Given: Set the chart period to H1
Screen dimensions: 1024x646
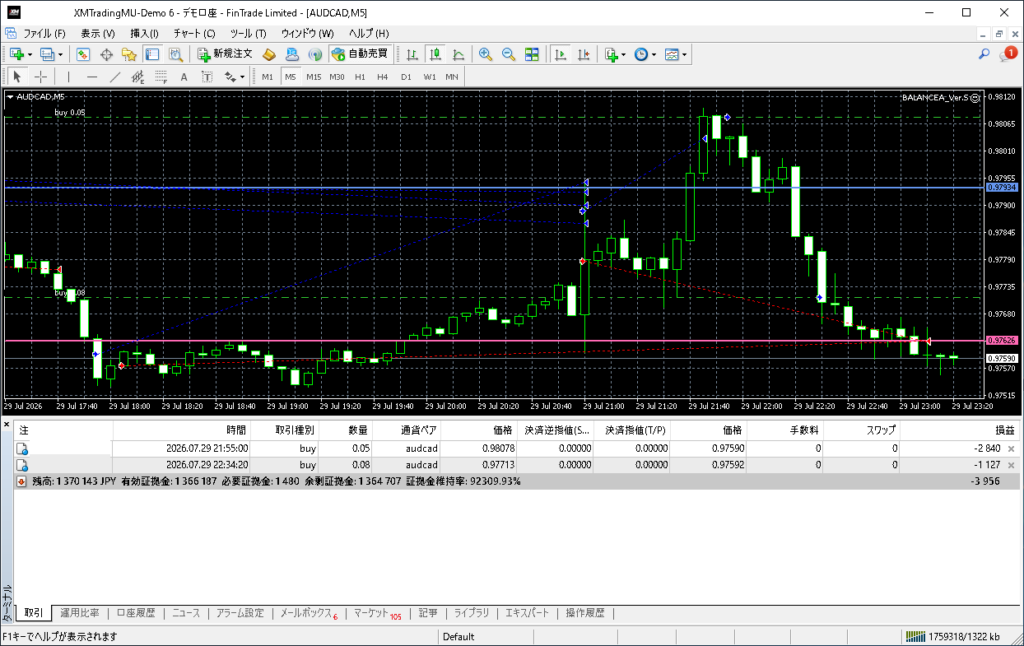Looking at the screenshot, I should (360, 77).
